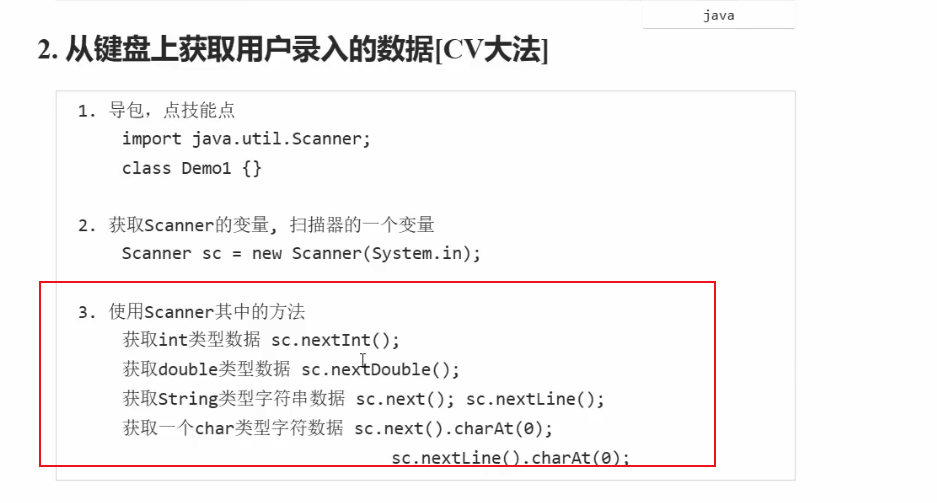The width and height of the screenshot is (937, 503).
Task: Click the 扫描器的一个变量 text
Action: pyautogui.click(x=362, y=225)
